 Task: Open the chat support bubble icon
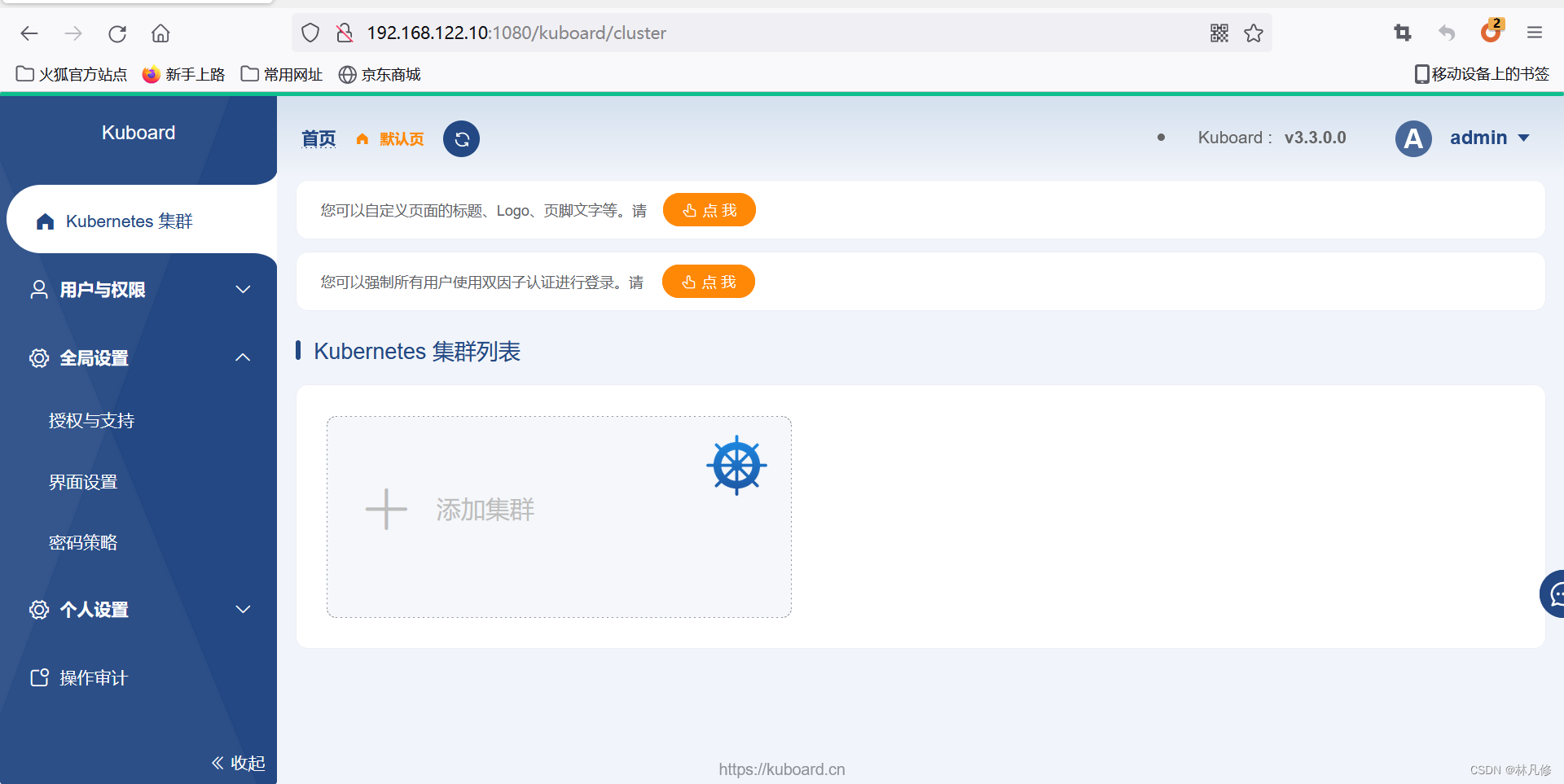pyautogui.click(x=1553, y=594)
